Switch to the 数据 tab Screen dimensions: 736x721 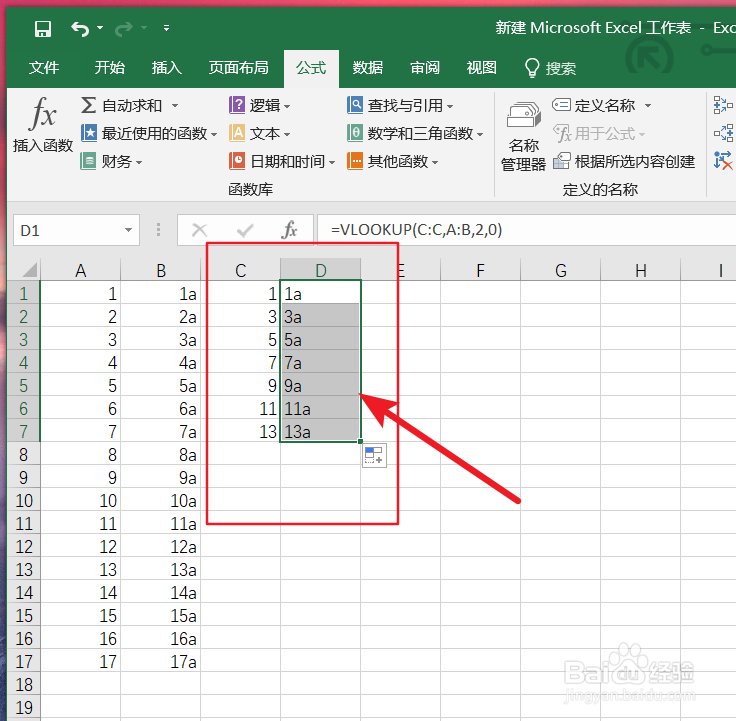pos(368,68)
